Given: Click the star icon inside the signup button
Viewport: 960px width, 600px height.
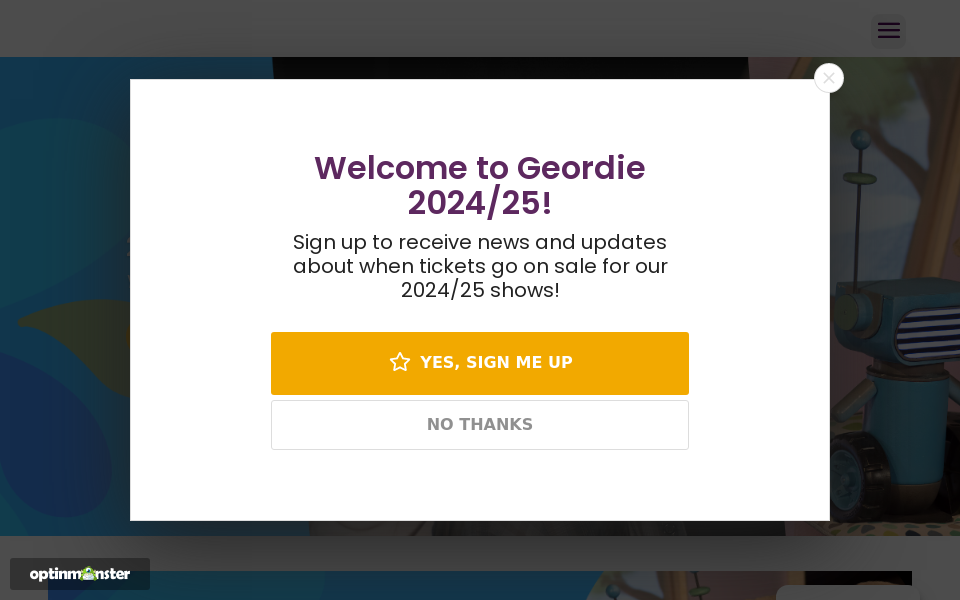Looking at the screenshot, I should (x=400, y=362).
